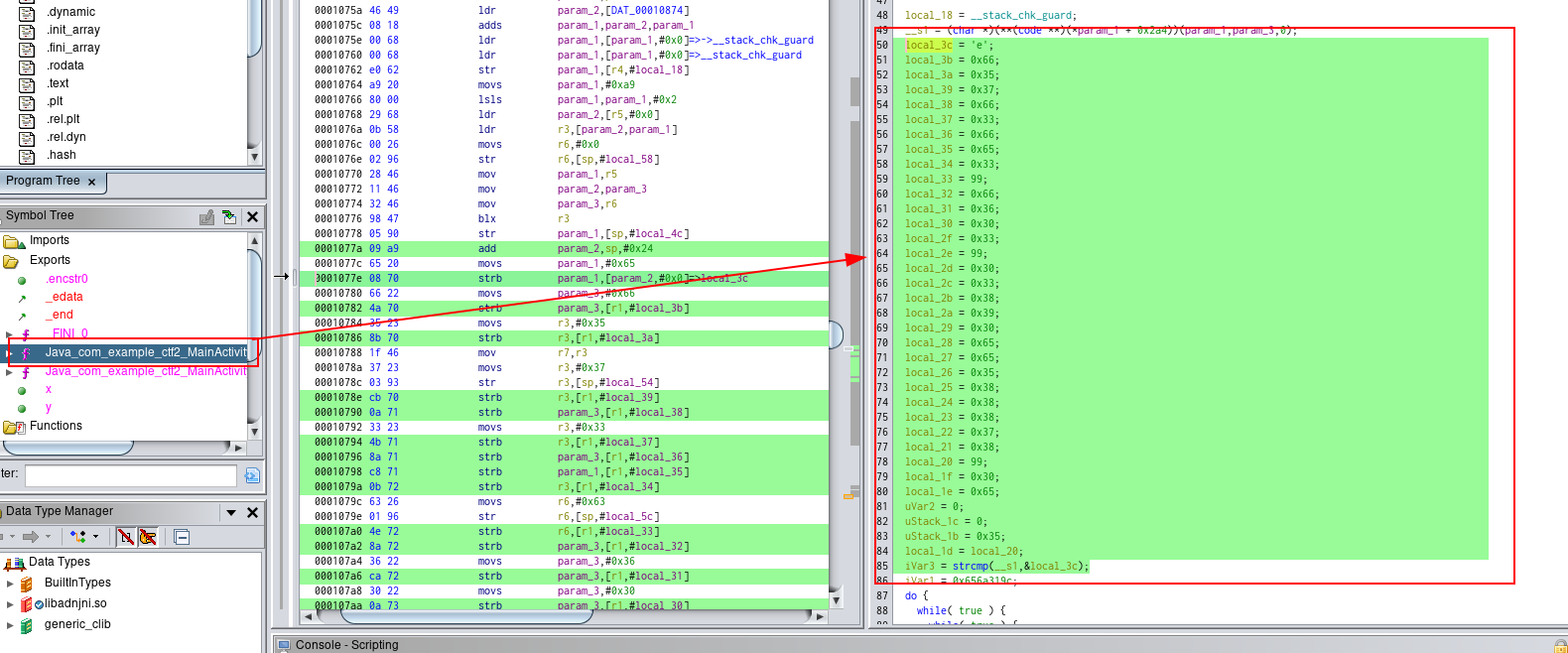Open the data type conflict resolution mode icon
This screenshot has width=1568, height=653.
pos(77,537)
